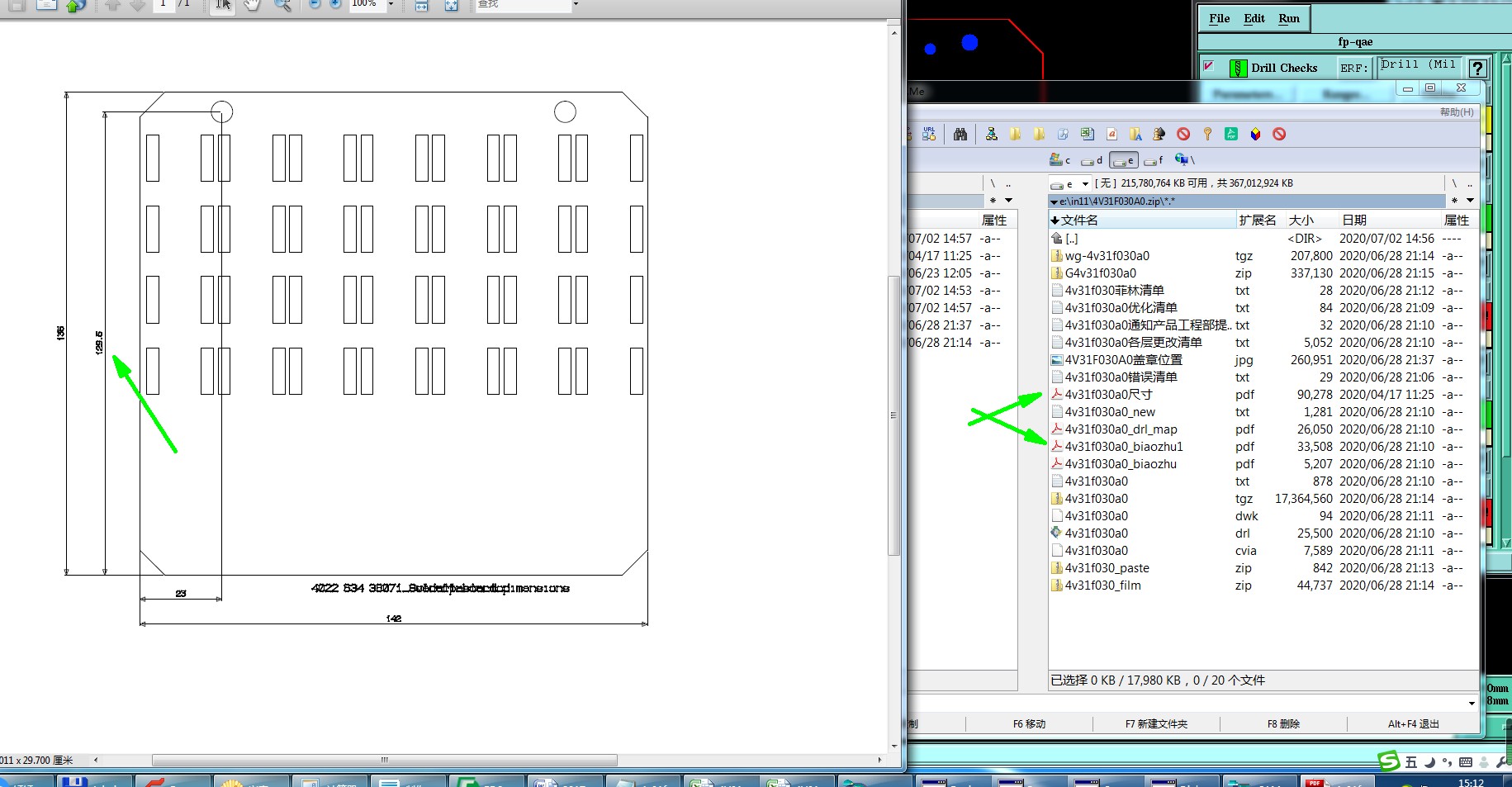The image size is (1512, 787).
Task: Open the Edit menu in Genesis window
Action: (1254, 18)
